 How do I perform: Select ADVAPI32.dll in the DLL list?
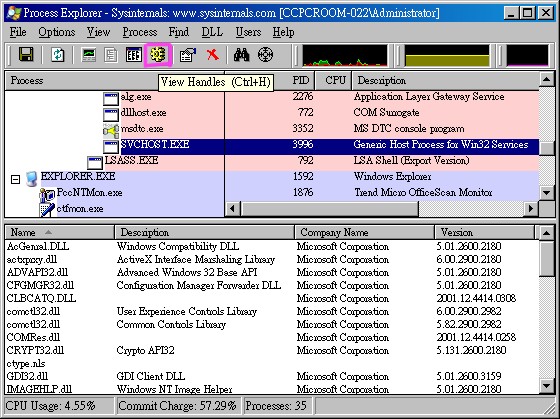point(37,273)
